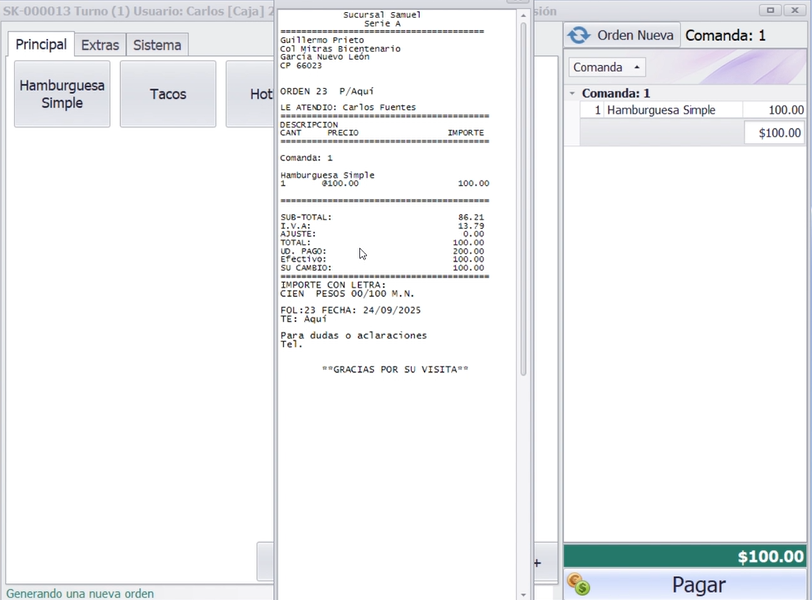Open the Comanda dropdown

pos(607,67)
